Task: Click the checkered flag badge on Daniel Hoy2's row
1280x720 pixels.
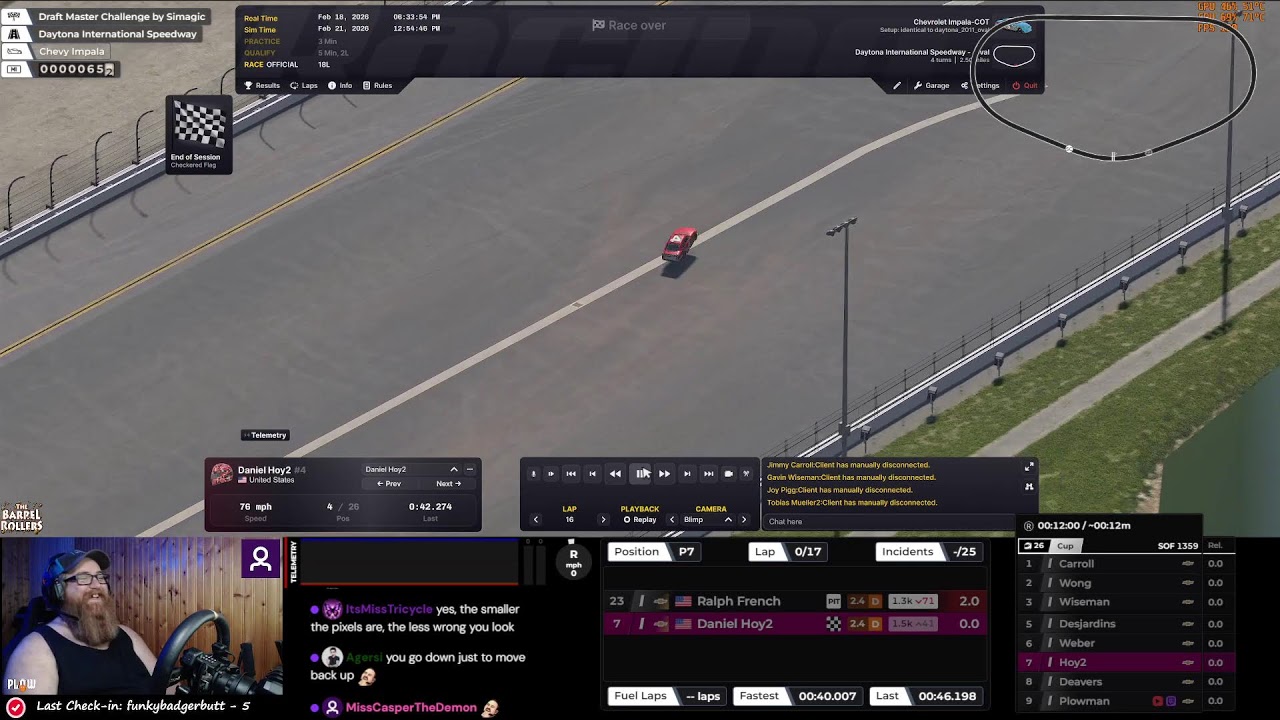Action: 834,624
